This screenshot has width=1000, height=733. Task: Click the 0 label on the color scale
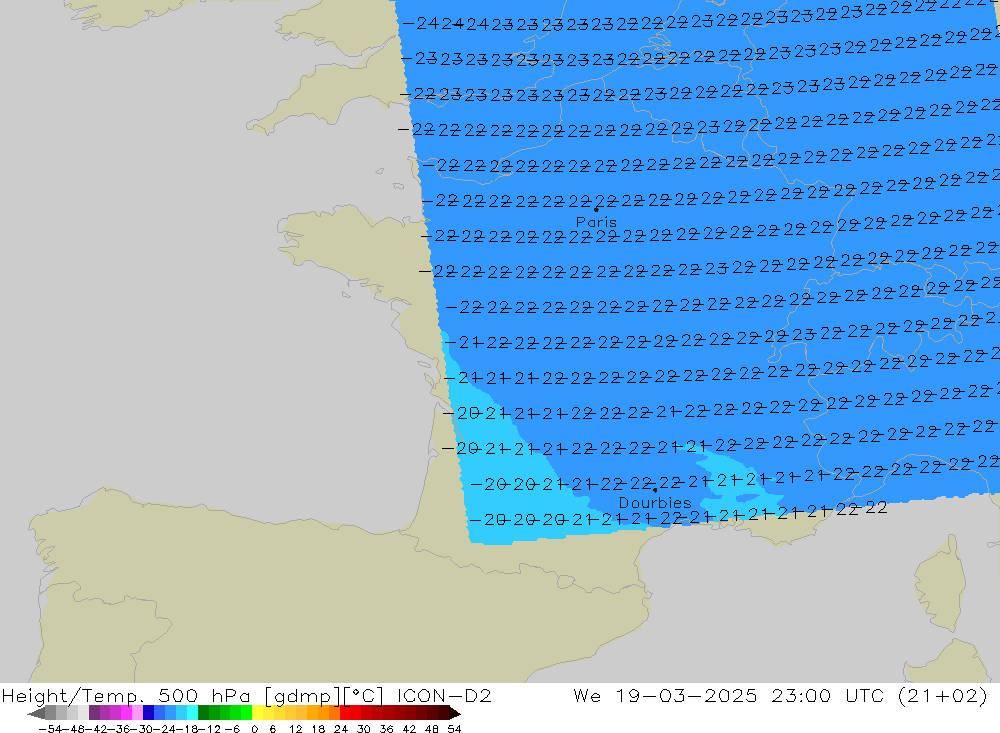(254, 729)
